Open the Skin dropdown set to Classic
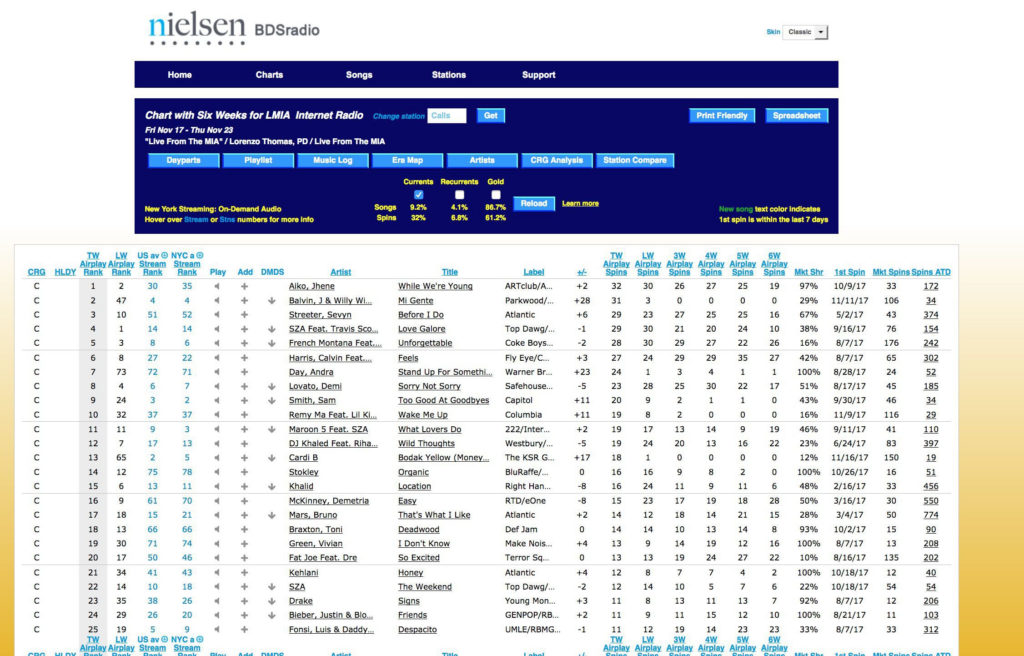1024x656 pixels. click(x=805, y=32)
